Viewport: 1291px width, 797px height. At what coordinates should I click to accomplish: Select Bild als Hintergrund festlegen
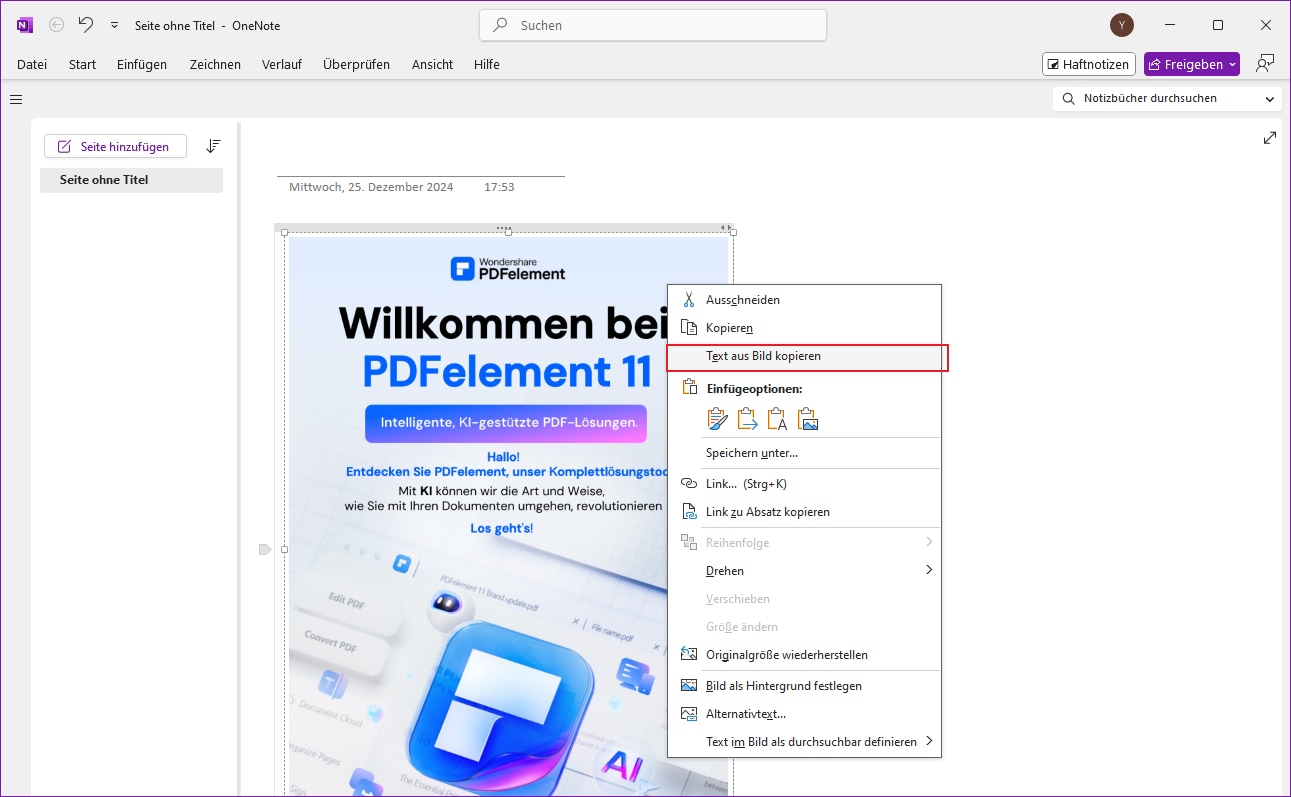point(804,686)
